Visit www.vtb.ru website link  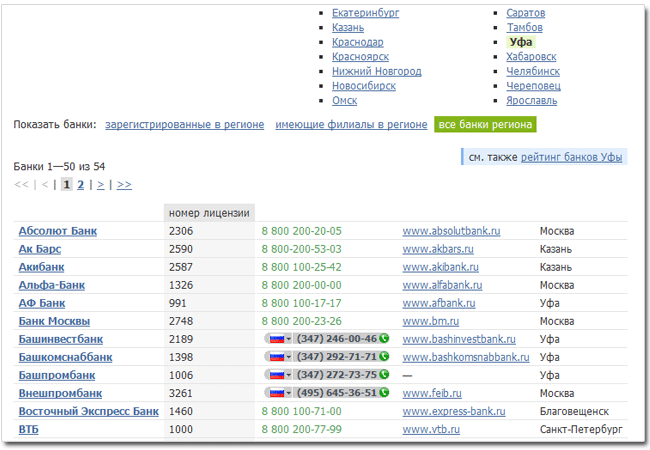point(431,430)
